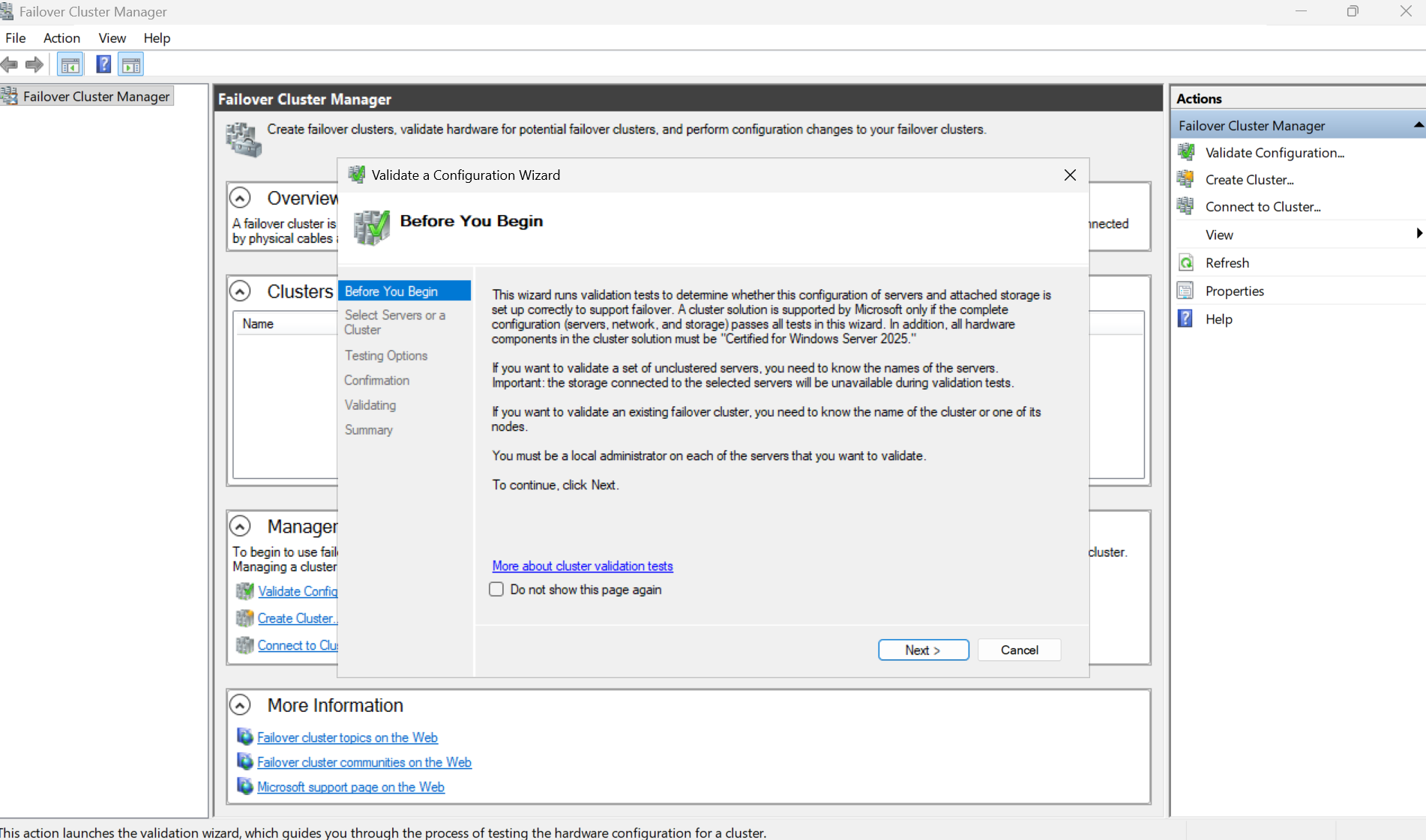Click 'Connect to Cluster...' text in Actions pane
This screenshot has width=1426, height=840.
point(1263,206)
